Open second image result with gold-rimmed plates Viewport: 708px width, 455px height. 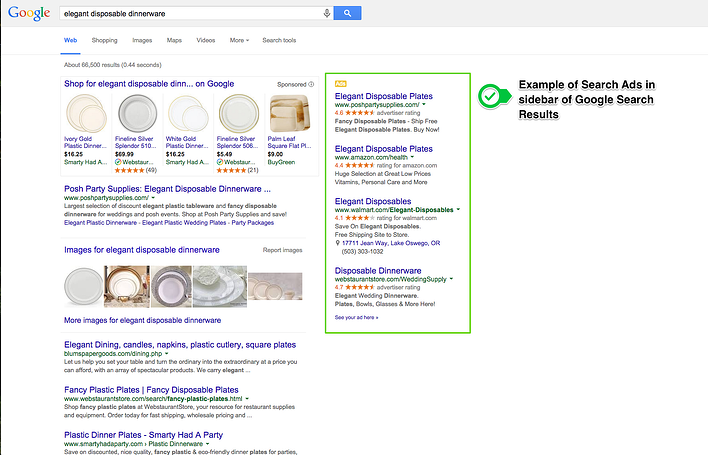pos(126,286)
